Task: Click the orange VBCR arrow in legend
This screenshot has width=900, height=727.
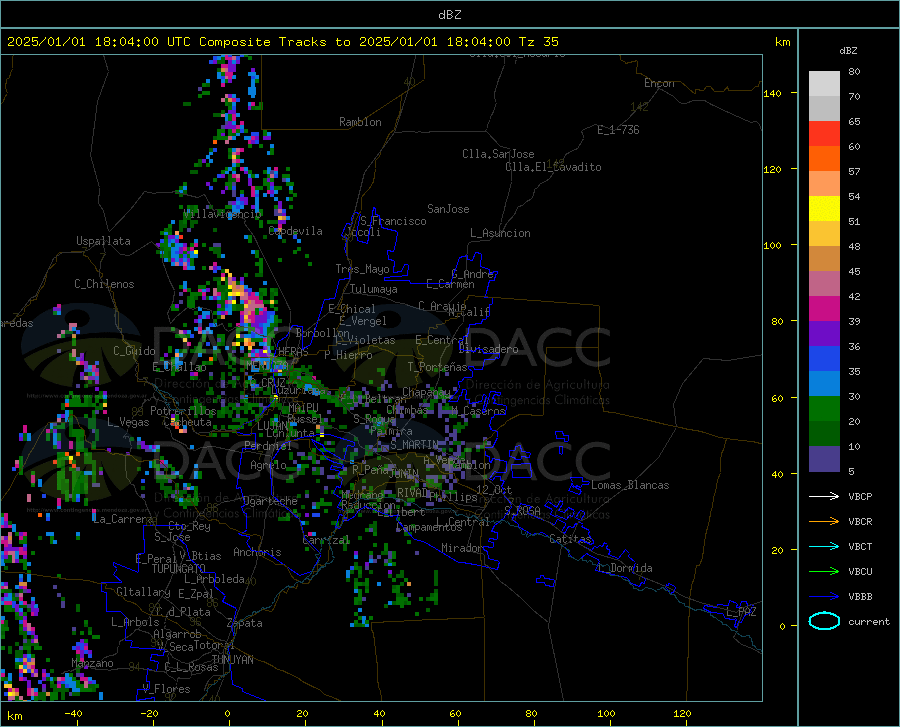Action: pyautogui.click(x=824, y=522)
